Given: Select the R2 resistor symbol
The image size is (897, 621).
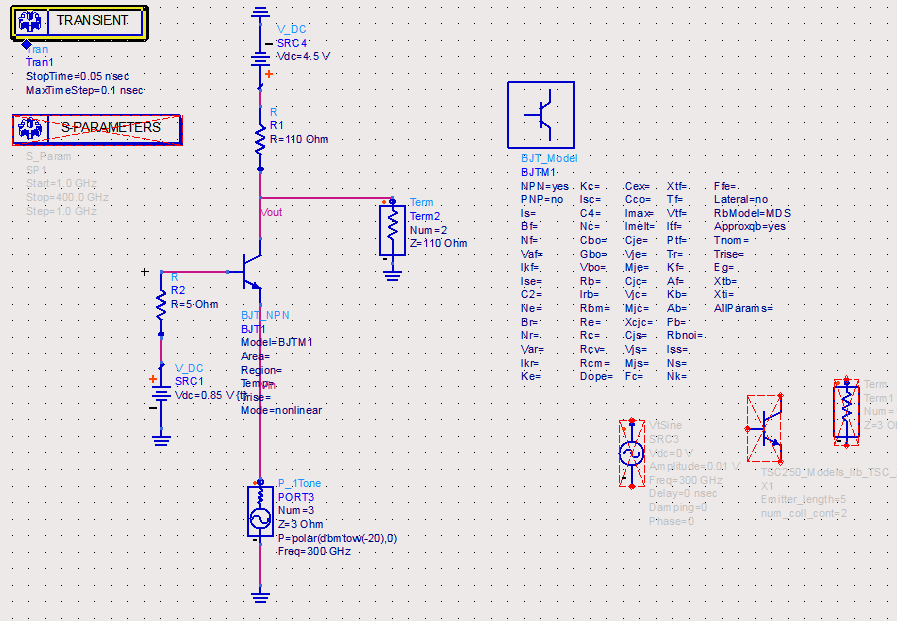Looking at the screenshot, I should coord(161,303).
